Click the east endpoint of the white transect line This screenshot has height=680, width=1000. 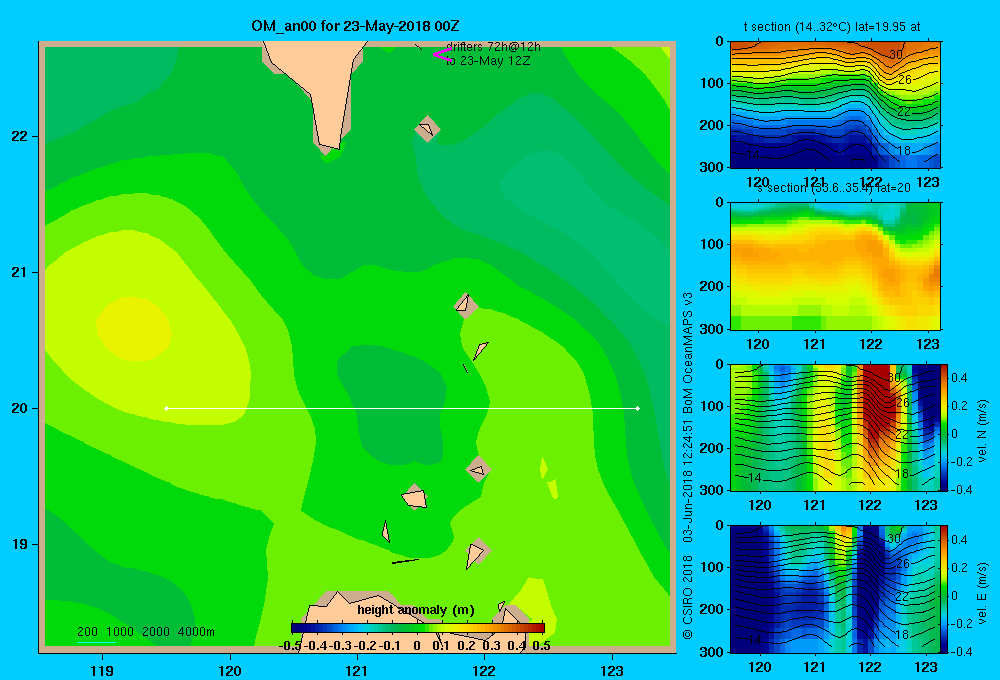(x=638, y=408)
